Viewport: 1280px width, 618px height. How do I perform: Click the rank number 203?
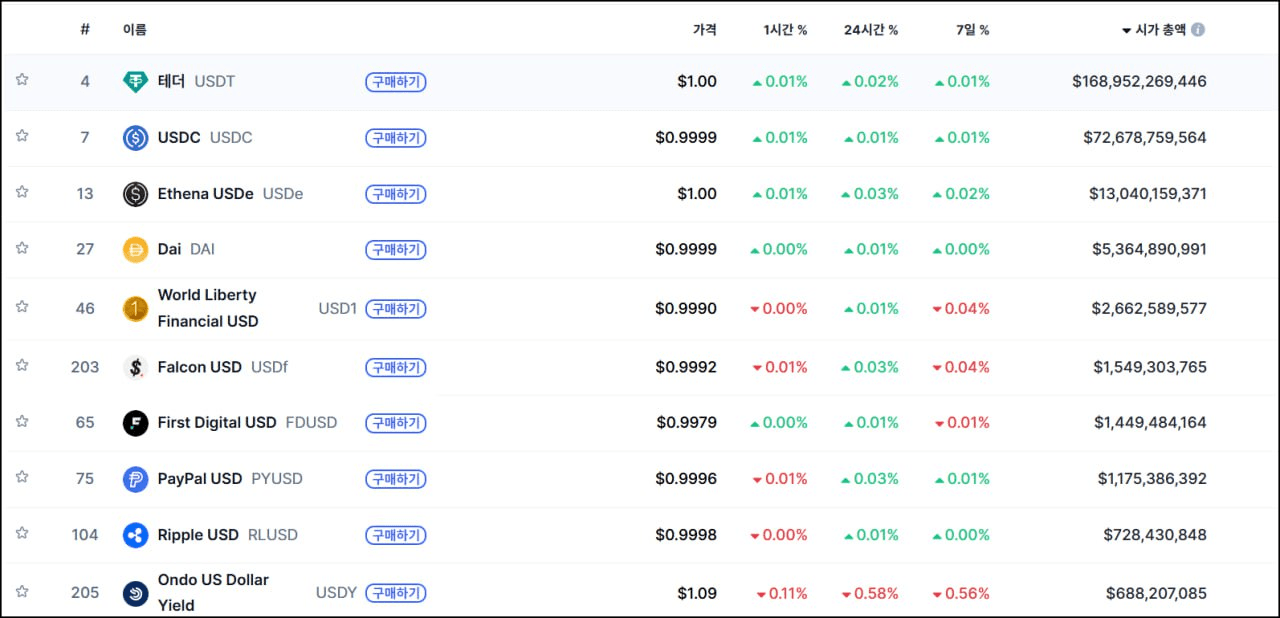coord(85,367)
